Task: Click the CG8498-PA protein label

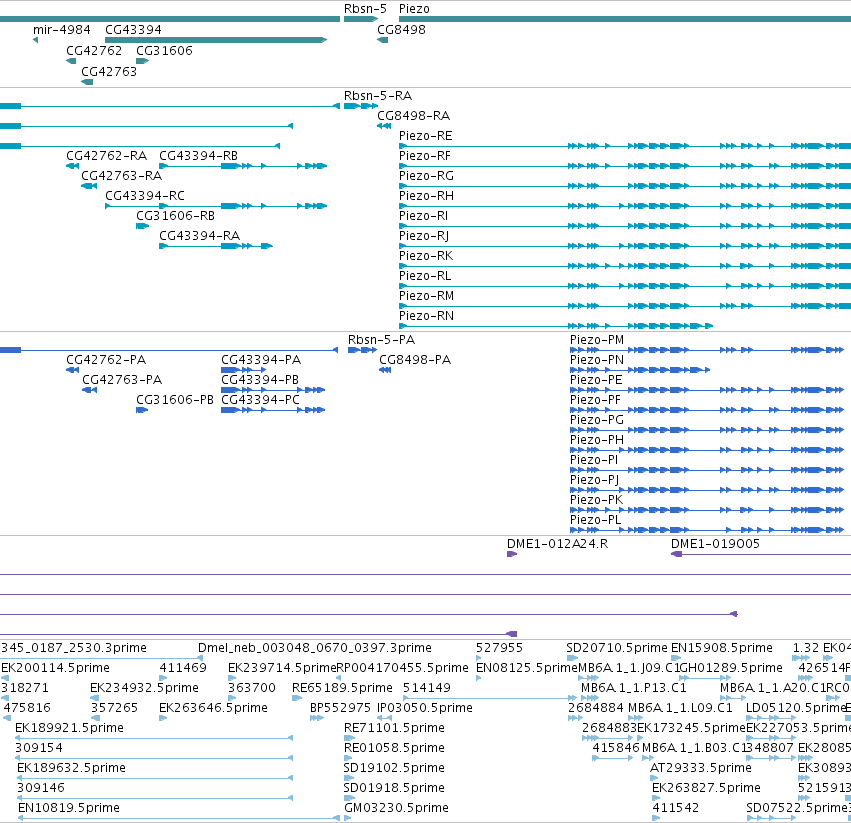Action: (x=415, y=360)
